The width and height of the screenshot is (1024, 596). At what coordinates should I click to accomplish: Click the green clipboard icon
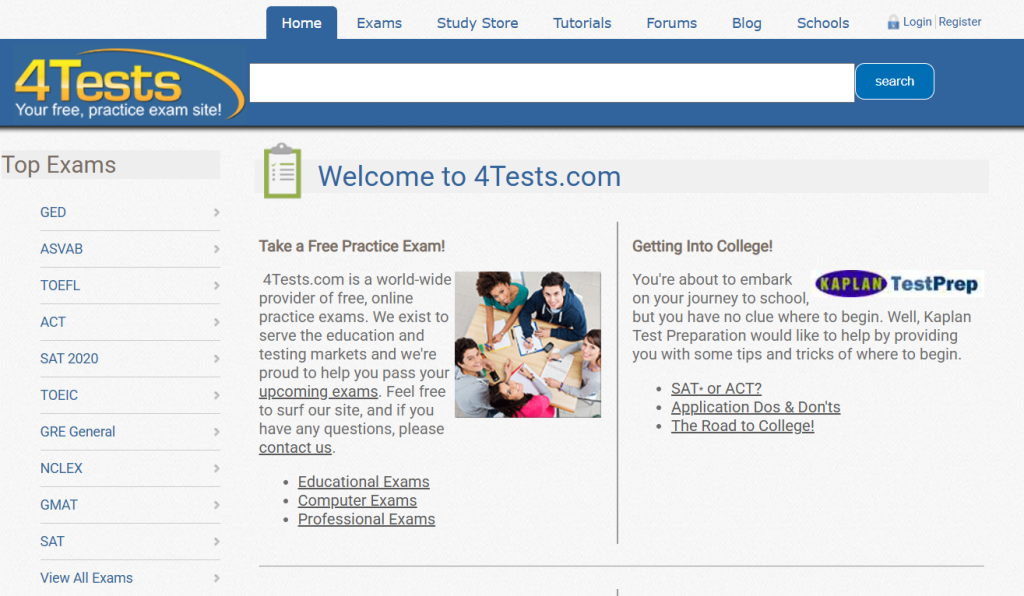click(x=282, y=171)
